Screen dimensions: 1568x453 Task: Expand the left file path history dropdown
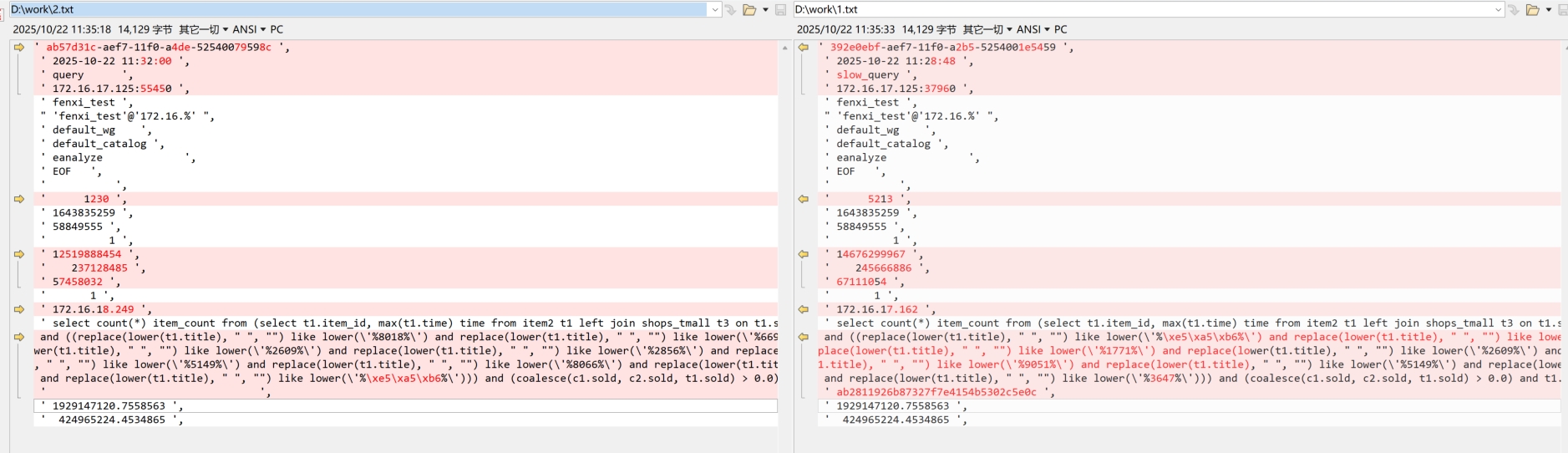pyautogui.click(x=714, y=10)
